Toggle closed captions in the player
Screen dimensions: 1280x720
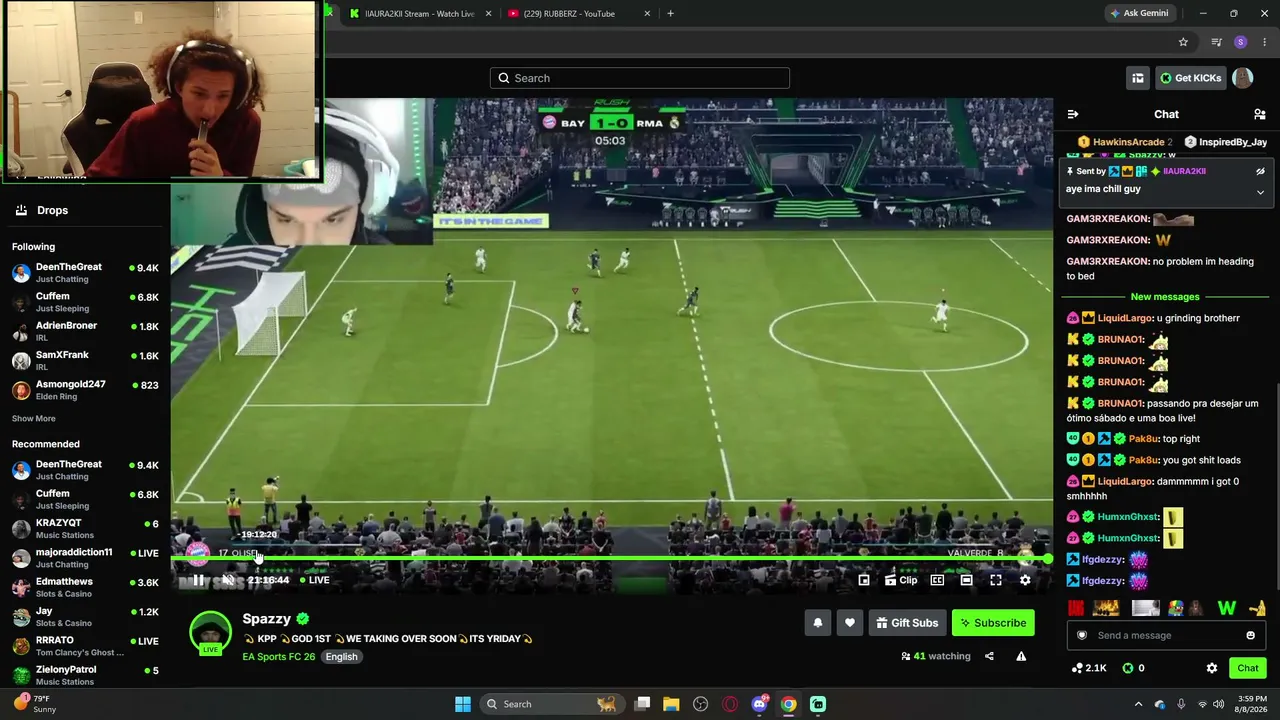(937, 580)
